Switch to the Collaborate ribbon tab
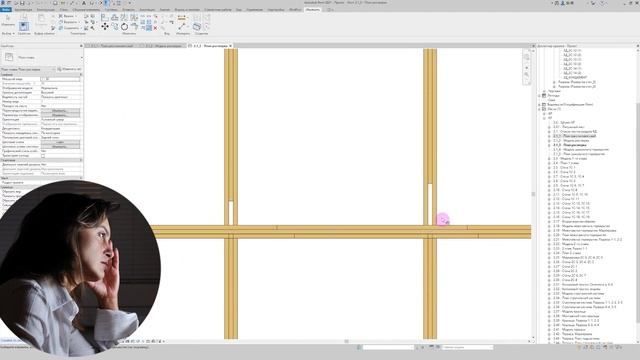640x360 pixels. 218,9
